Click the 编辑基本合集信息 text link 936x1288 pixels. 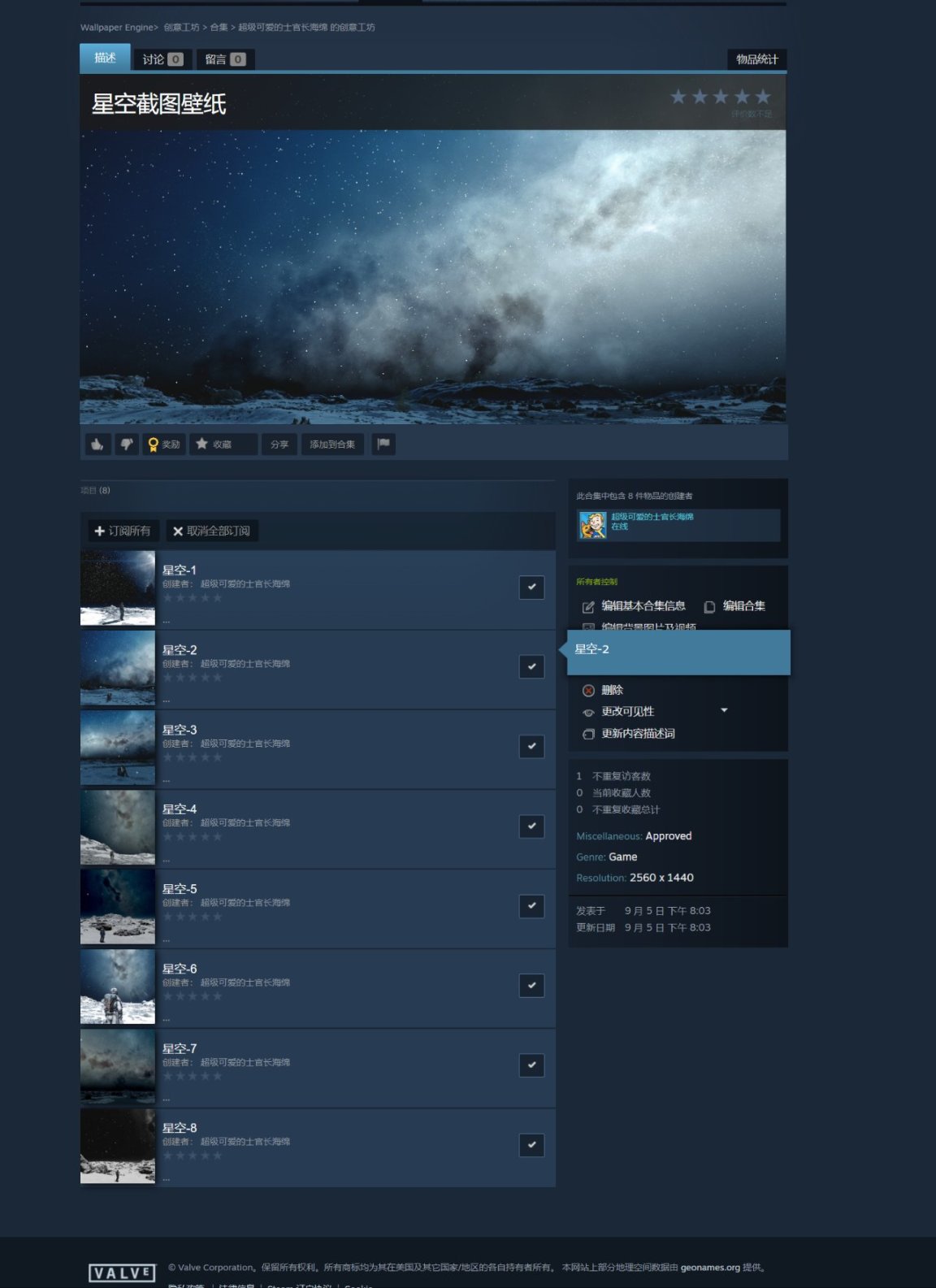click(643, 606)
